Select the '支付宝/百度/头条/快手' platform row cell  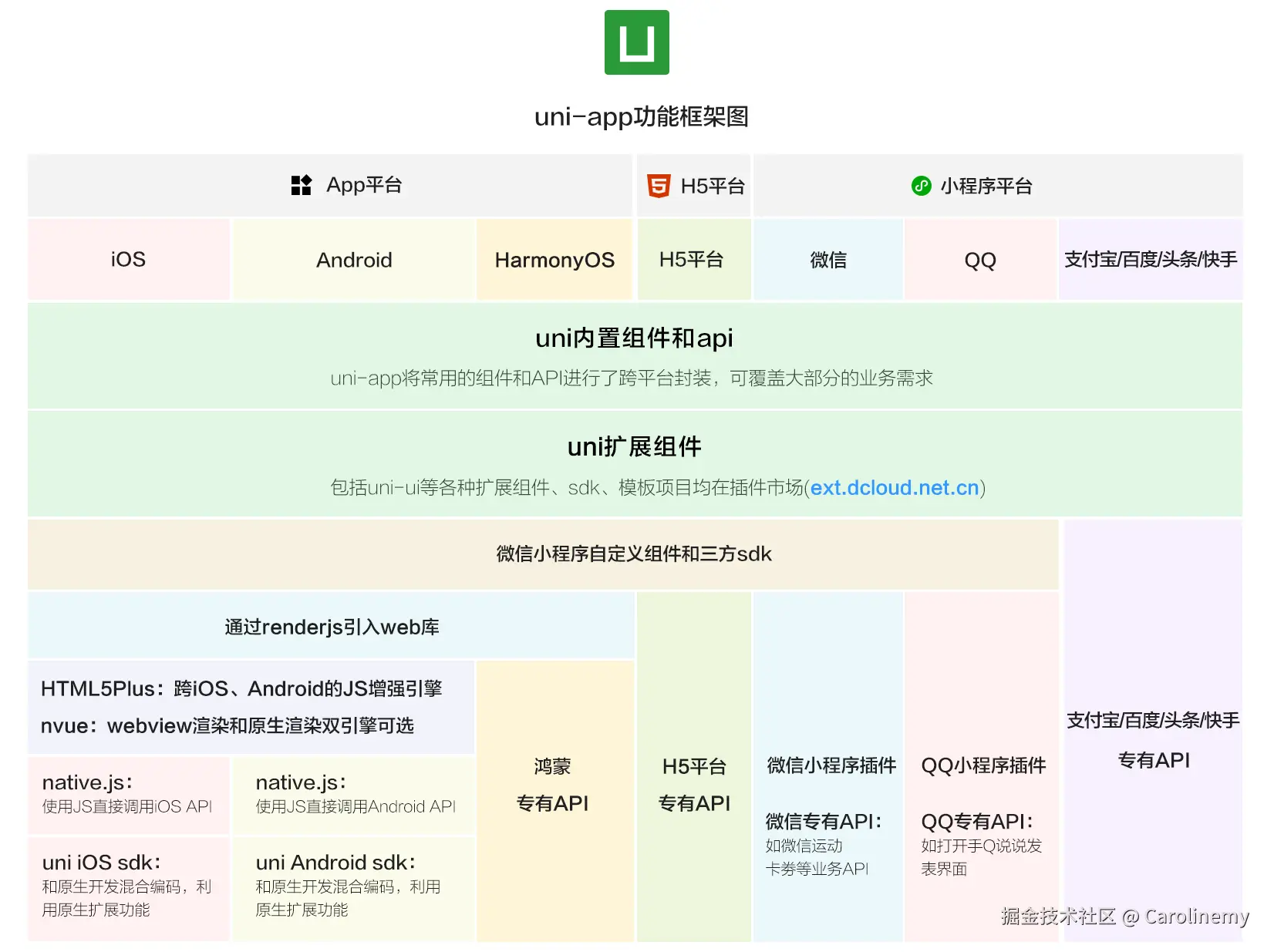click(x=1151, y=259)
